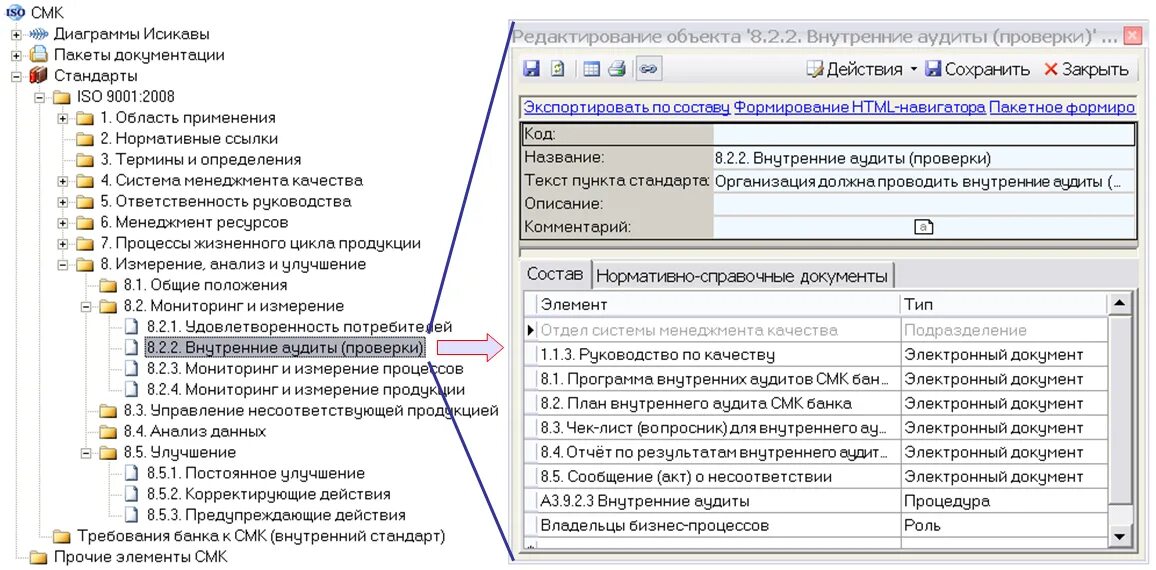
Task: Click the Пакеты документации package icon
Action: [x=38, y=55]
